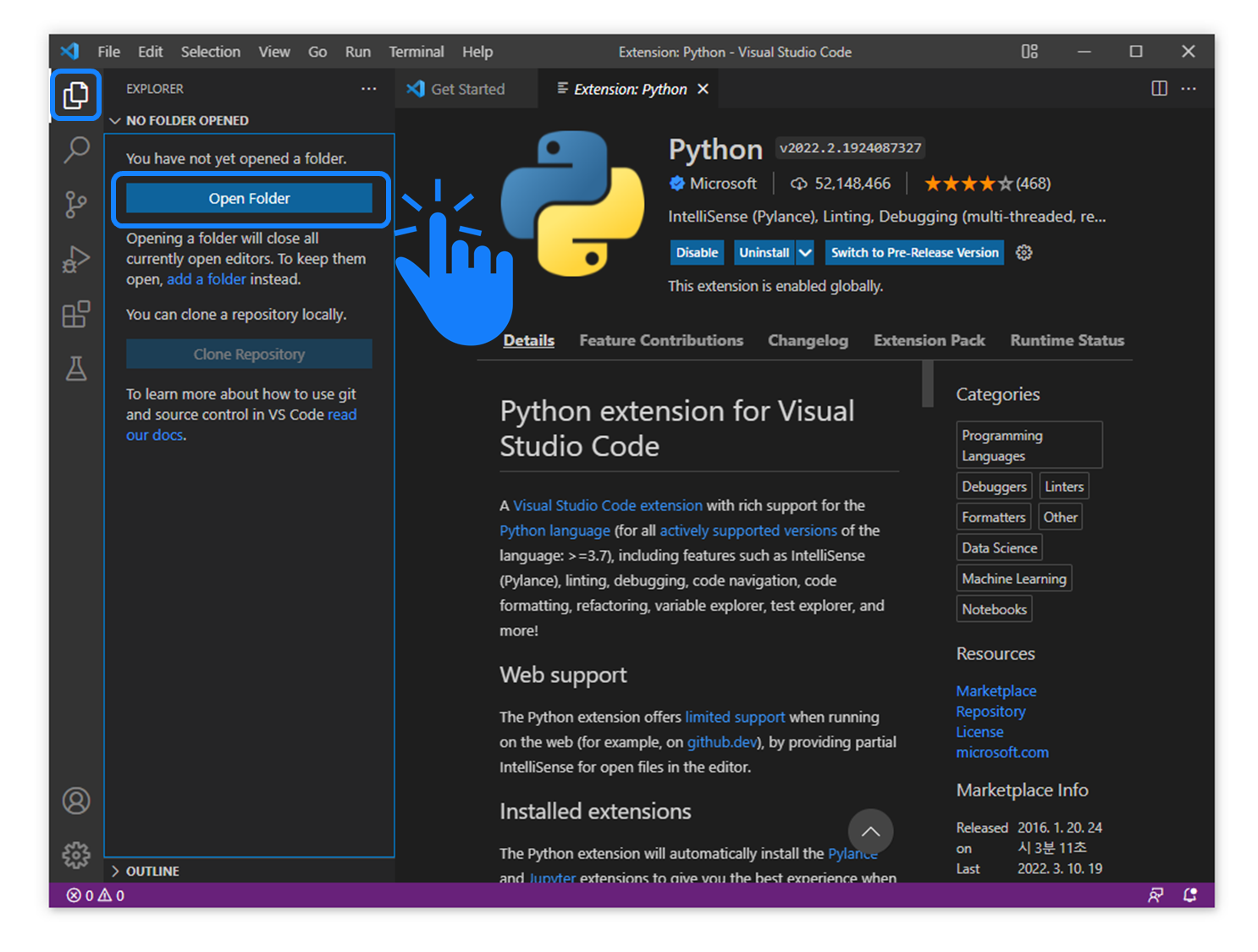1258x952 pixels.
Task: Open the Repository resource link
Action: (990, 712)
